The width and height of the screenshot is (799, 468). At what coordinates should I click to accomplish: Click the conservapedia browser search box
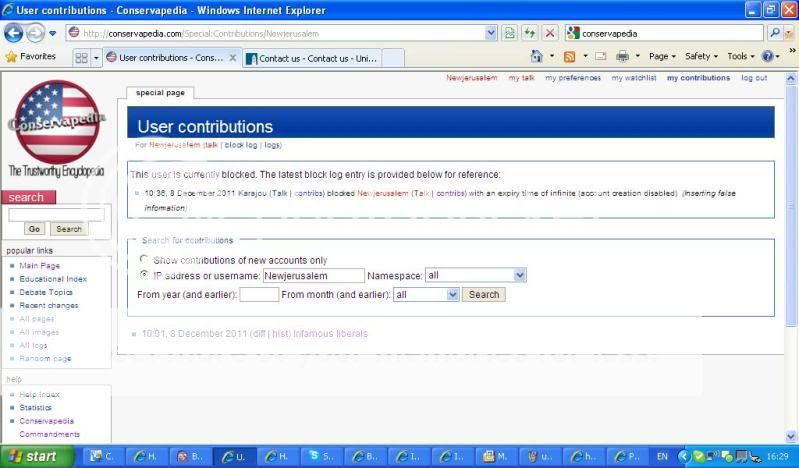point(665,33)
